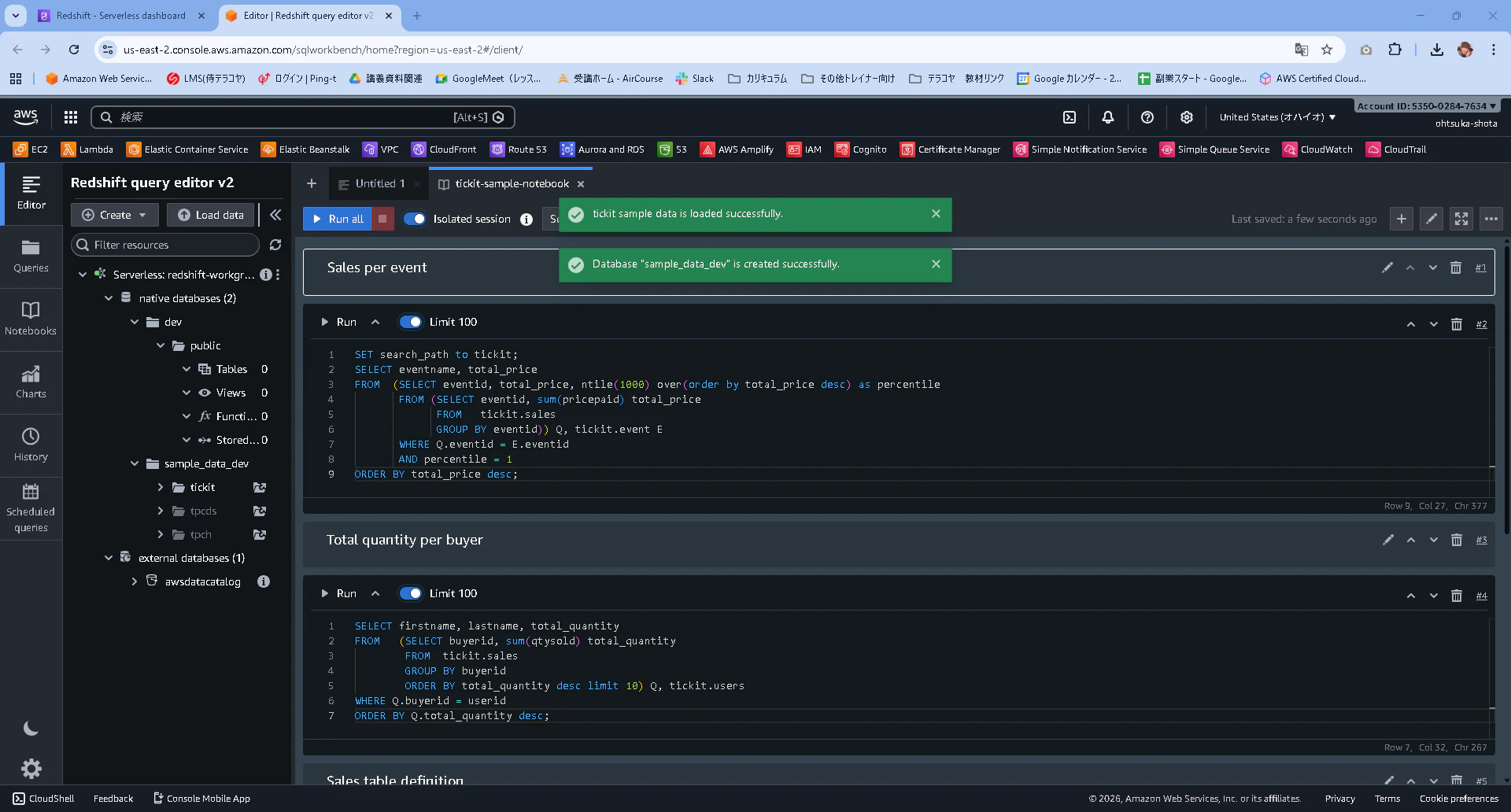Run the Total quantity per buyer query
The width and height of the screenshot is (1511, 812).
pos(339,593)
